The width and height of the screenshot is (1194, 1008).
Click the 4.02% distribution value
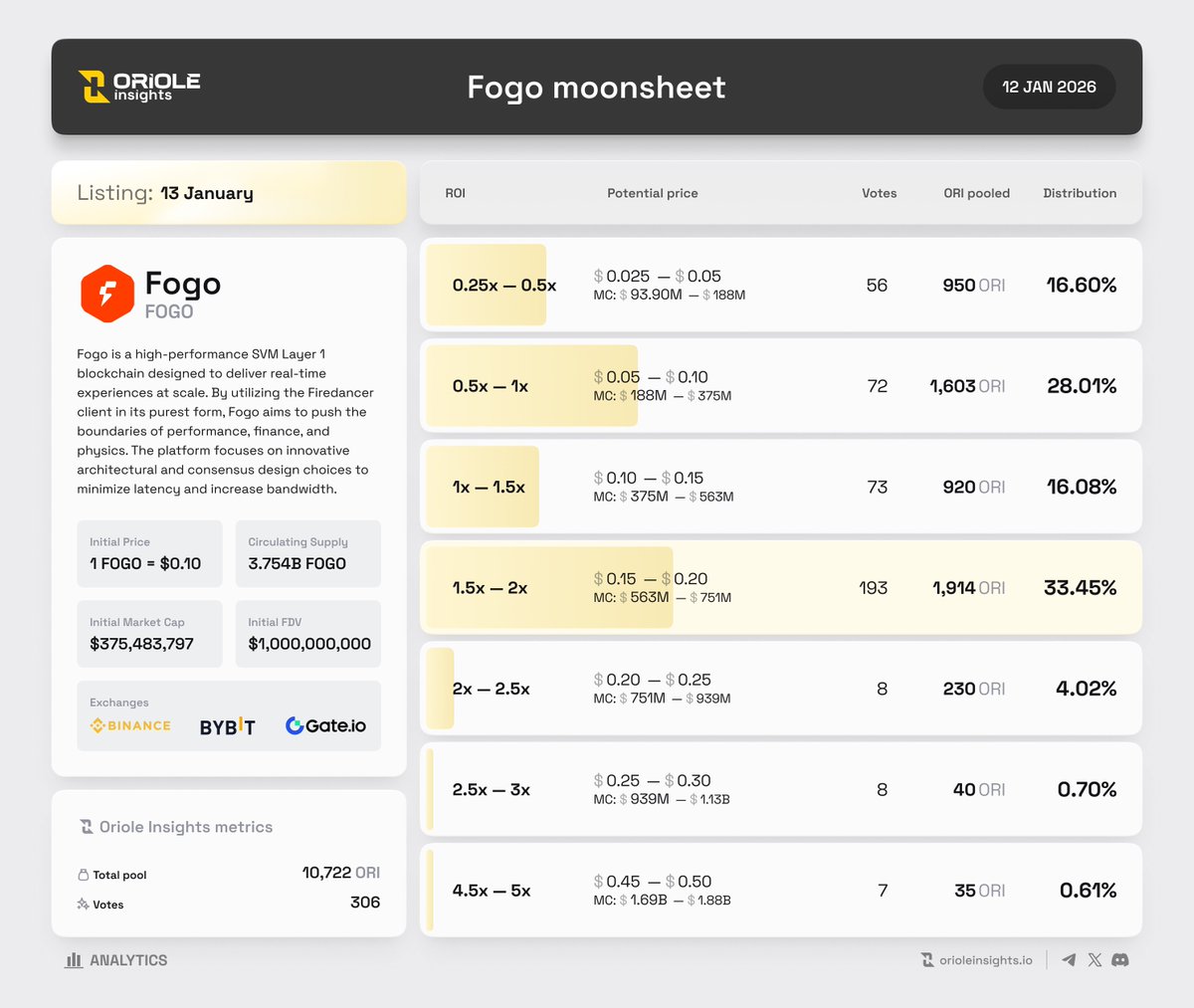pos(1087,689)
